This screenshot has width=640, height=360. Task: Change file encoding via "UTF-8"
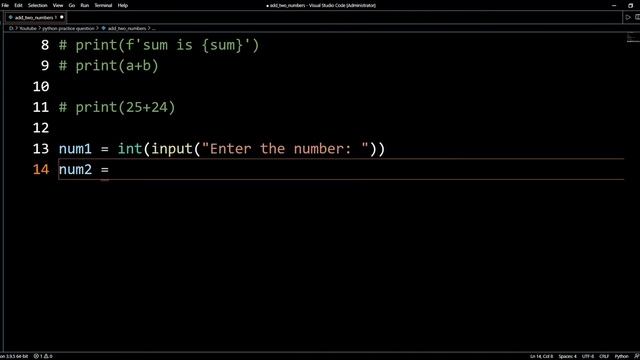588,356
